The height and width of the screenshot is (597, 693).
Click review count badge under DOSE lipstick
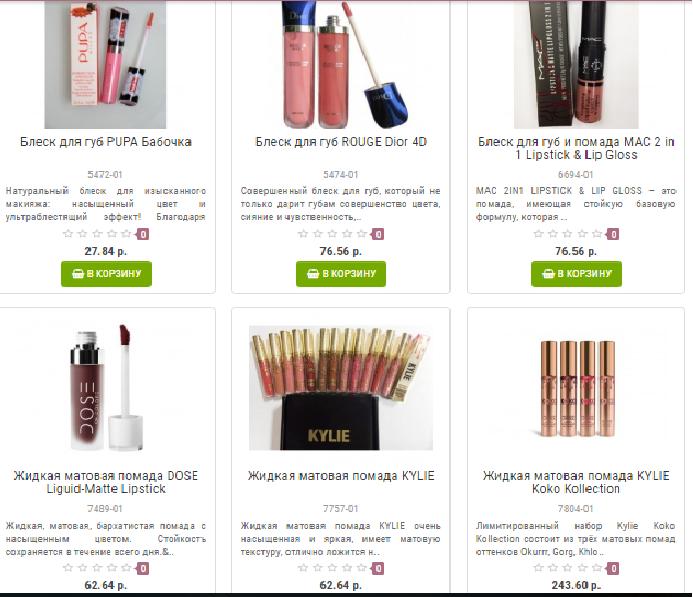143,568
